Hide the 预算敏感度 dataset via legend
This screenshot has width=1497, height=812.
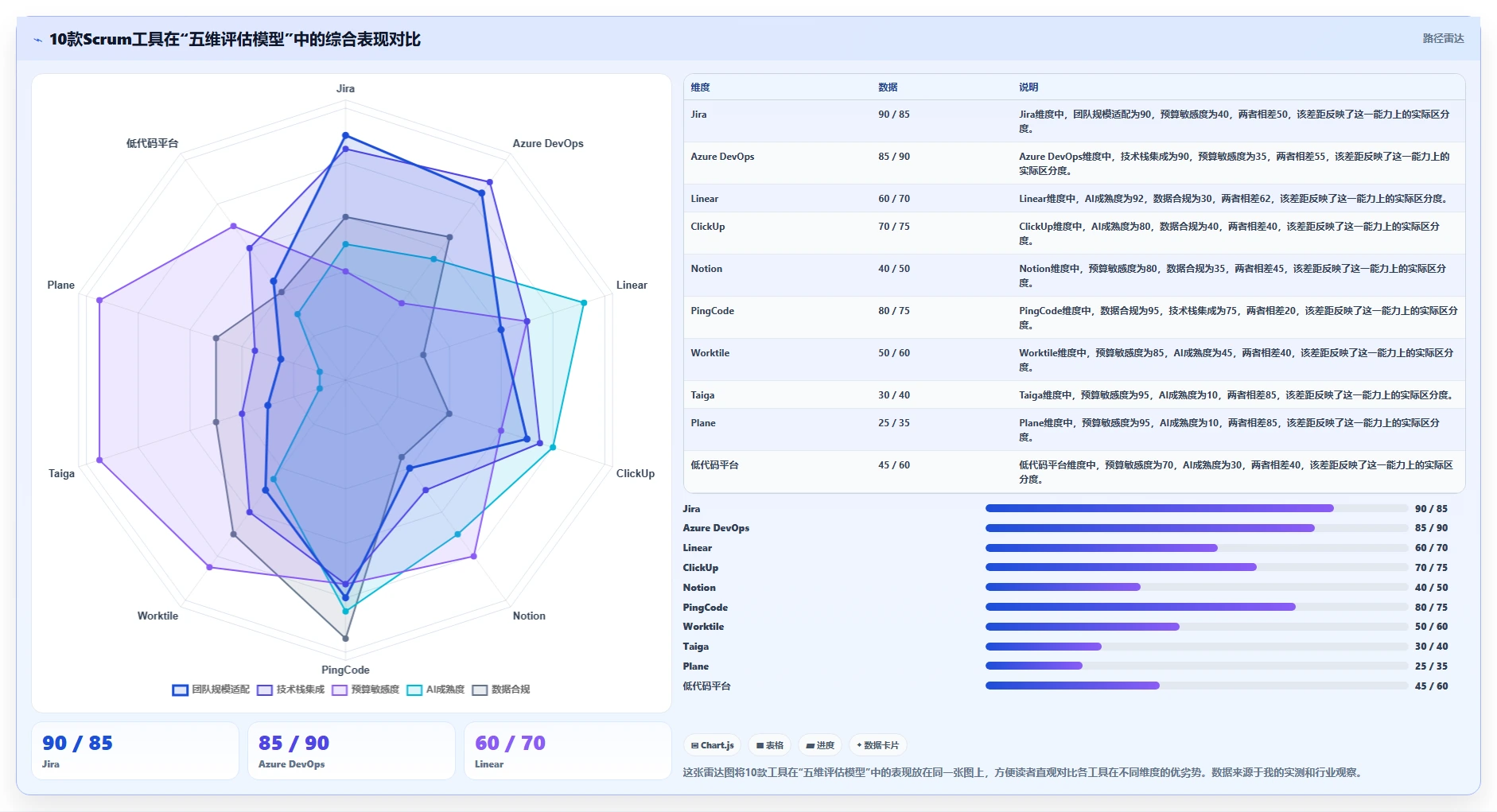[x=366, y=690]
